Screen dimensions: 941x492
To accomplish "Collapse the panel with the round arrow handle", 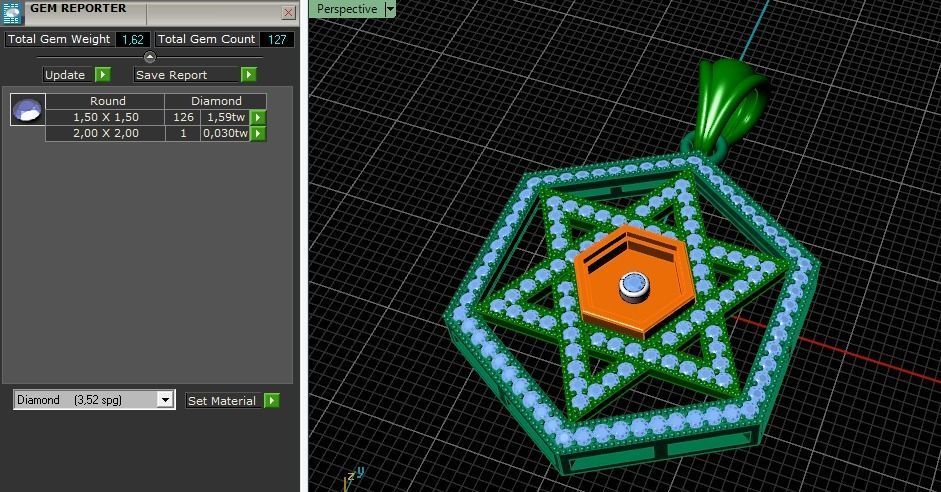I will point(150,57).
